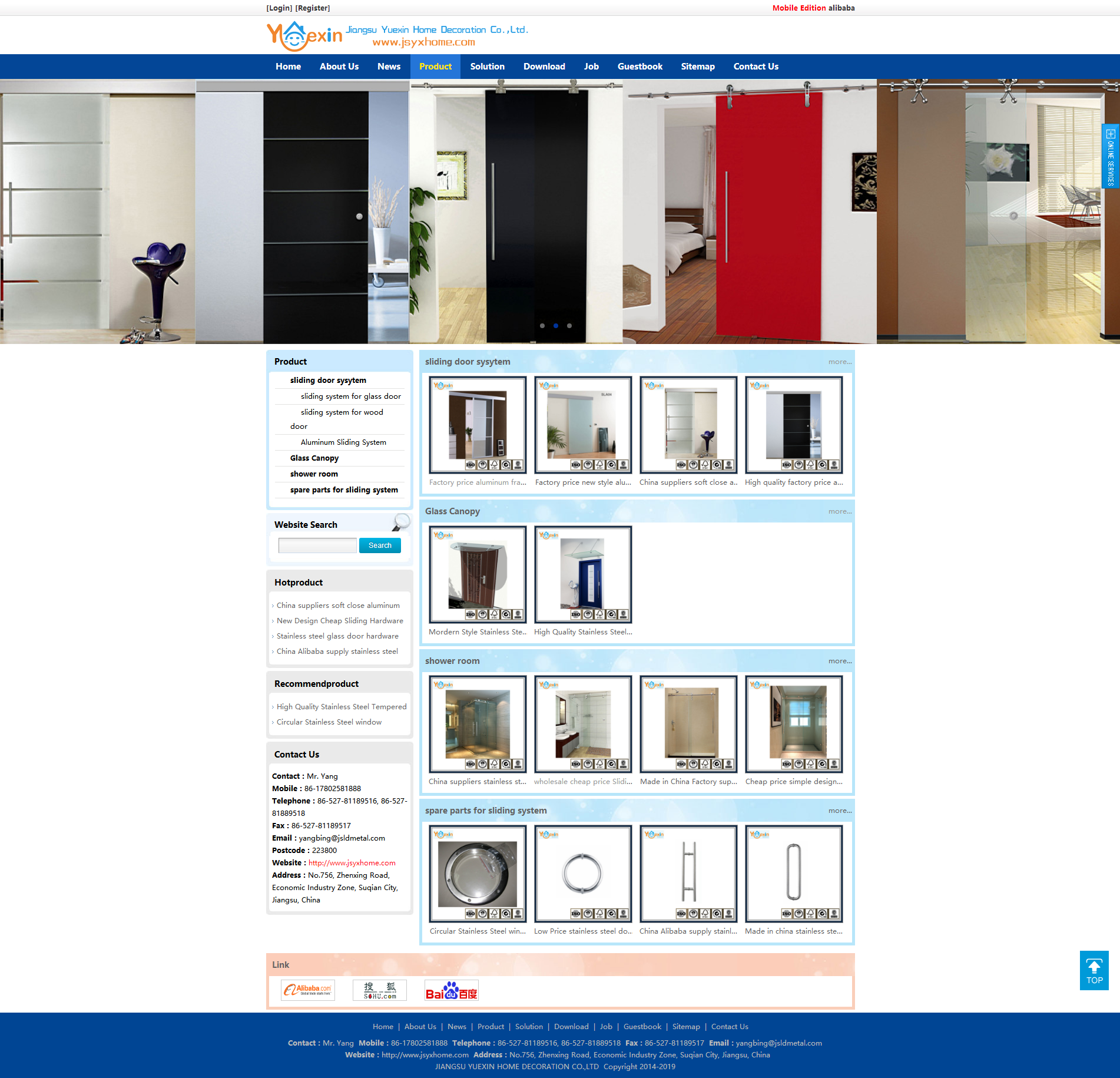1120x1078 pixels.
Task: Open High quality factory price product thumbnail
Action: click(x=794, y=425)
